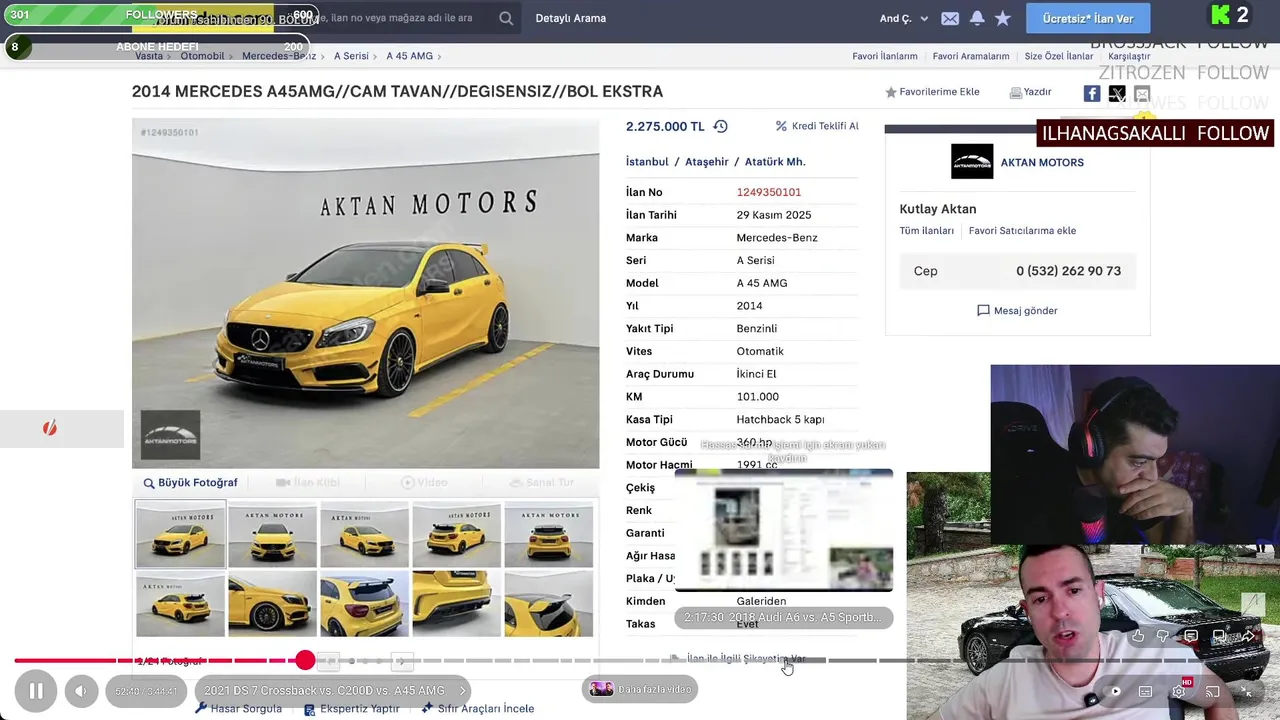
Task: Expand the video chapter title chevron
Action: [462, 690]
